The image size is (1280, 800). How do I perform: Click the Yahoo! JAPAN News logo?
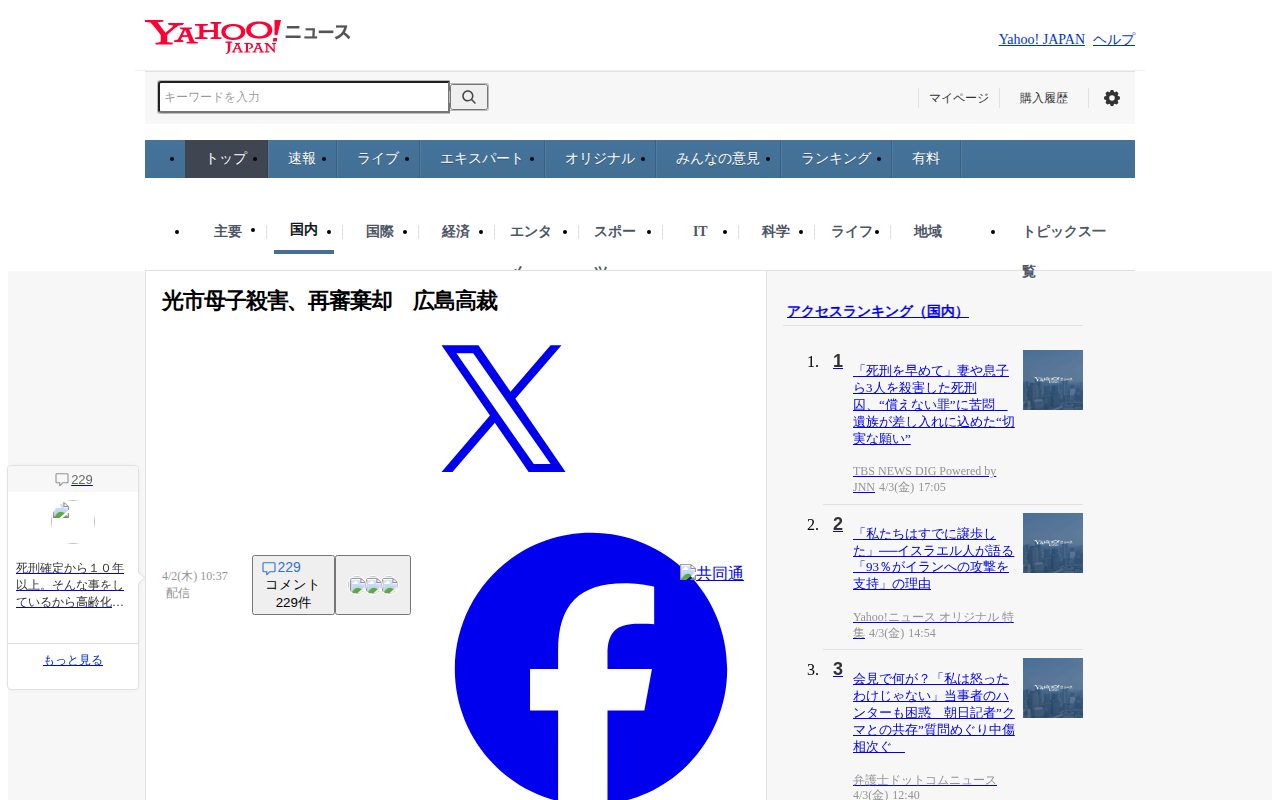tap(247, 35)
